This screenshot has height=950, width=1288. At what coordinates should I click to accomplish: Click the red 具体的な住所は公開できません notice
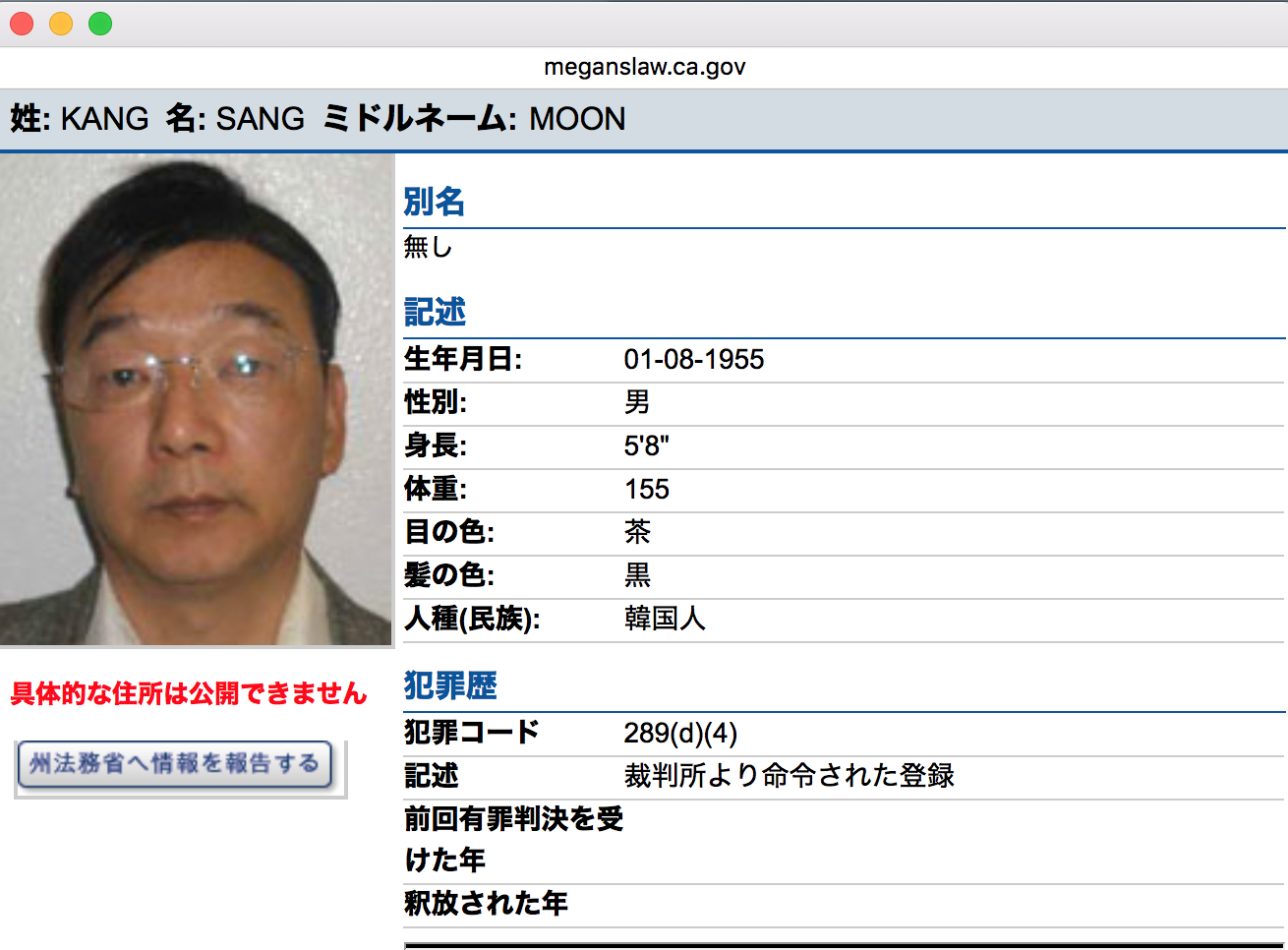[x=189, y=693]
